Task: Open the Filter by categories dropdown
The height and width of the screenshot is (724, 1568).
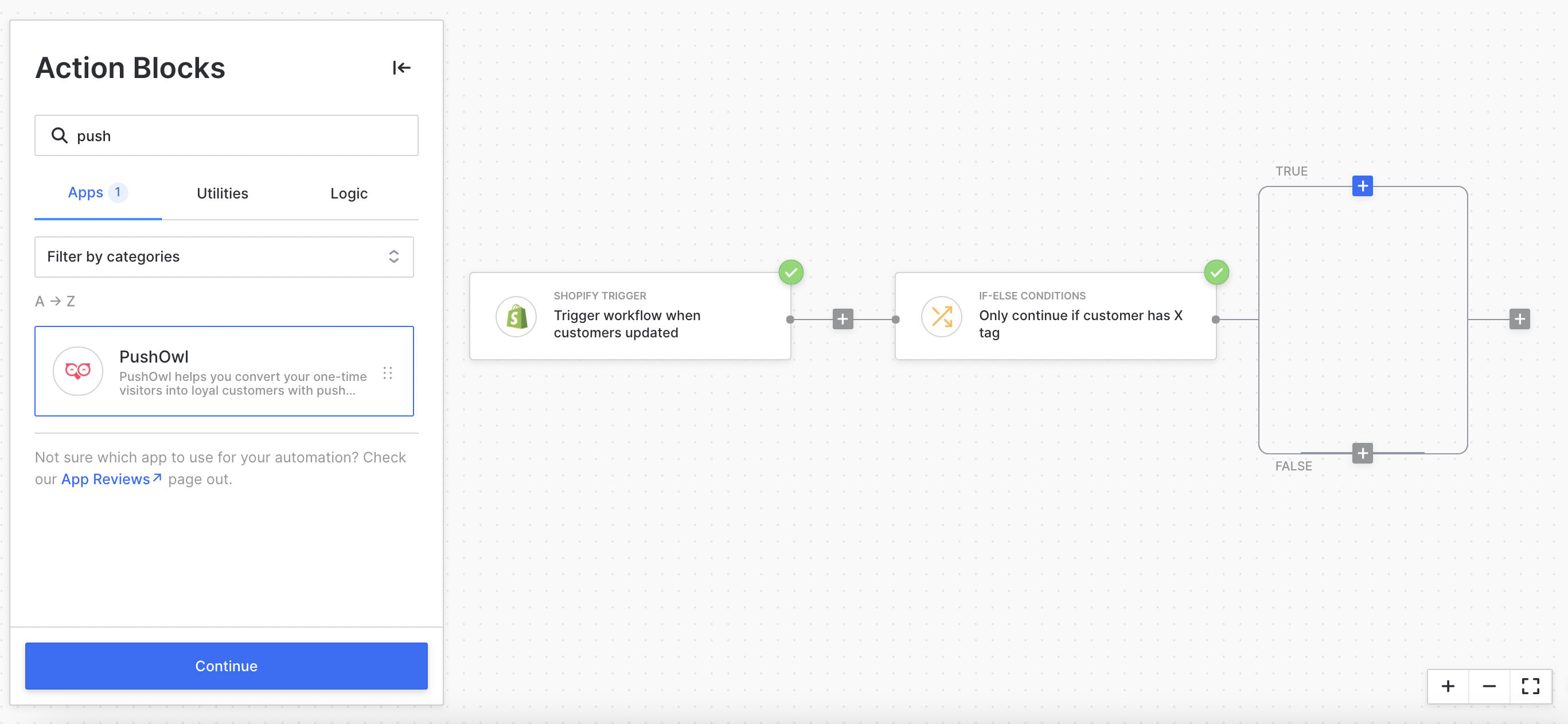Action: [x=224, y=256]
